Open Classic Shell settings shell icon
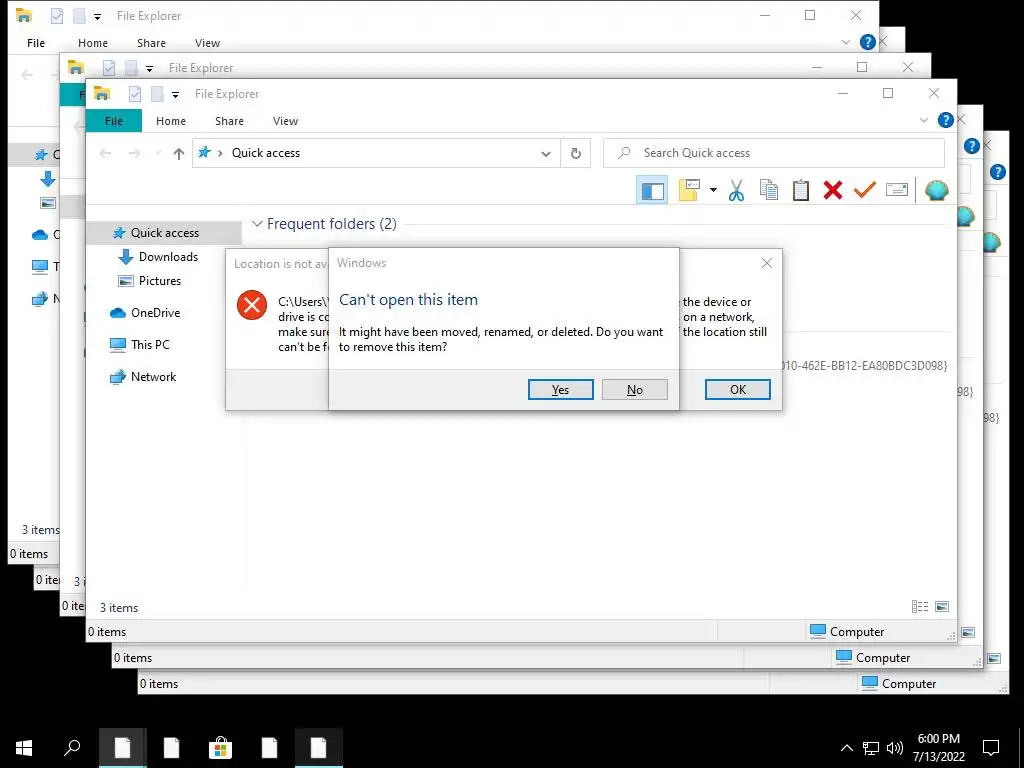Image resolution: width=1024 pixels, height=768 pixels. [936, 190]
